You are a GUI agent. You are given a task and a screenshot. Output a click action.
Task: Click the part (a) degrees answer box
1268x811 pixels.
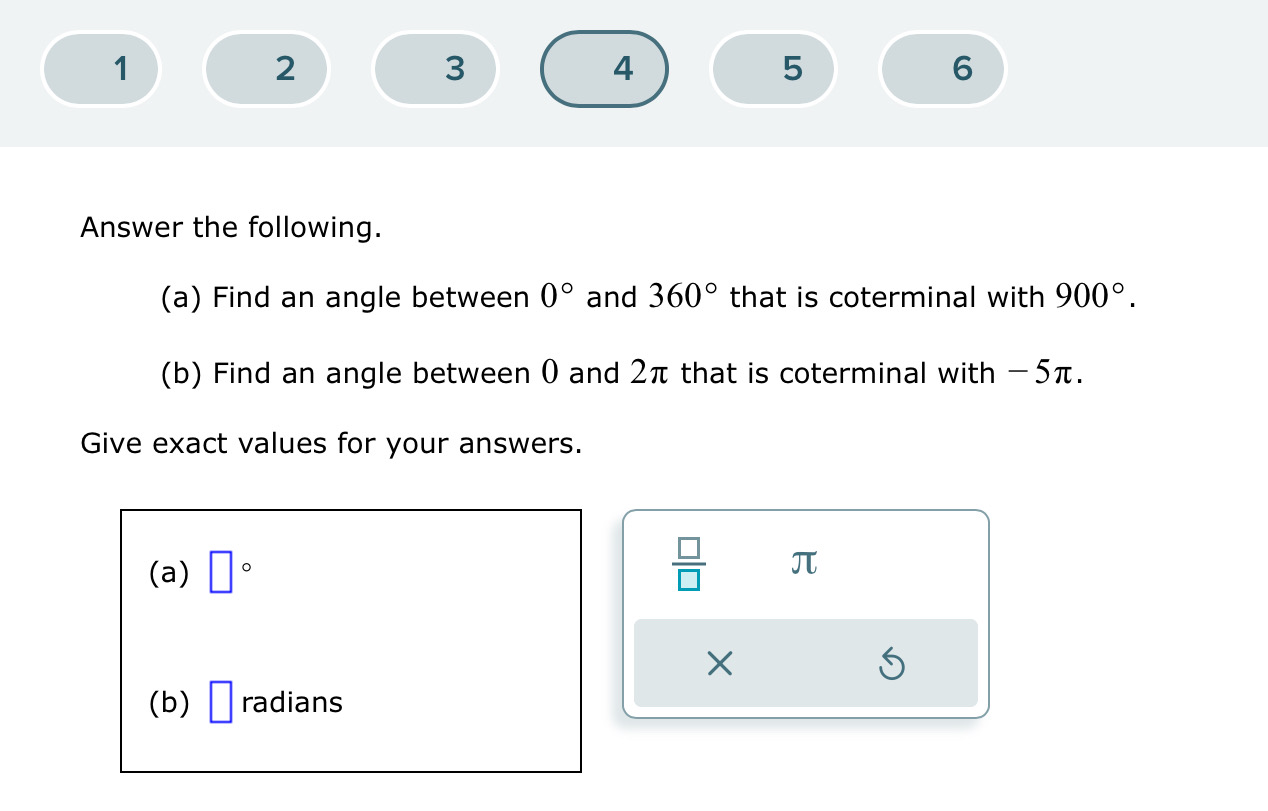pos(222,571)
